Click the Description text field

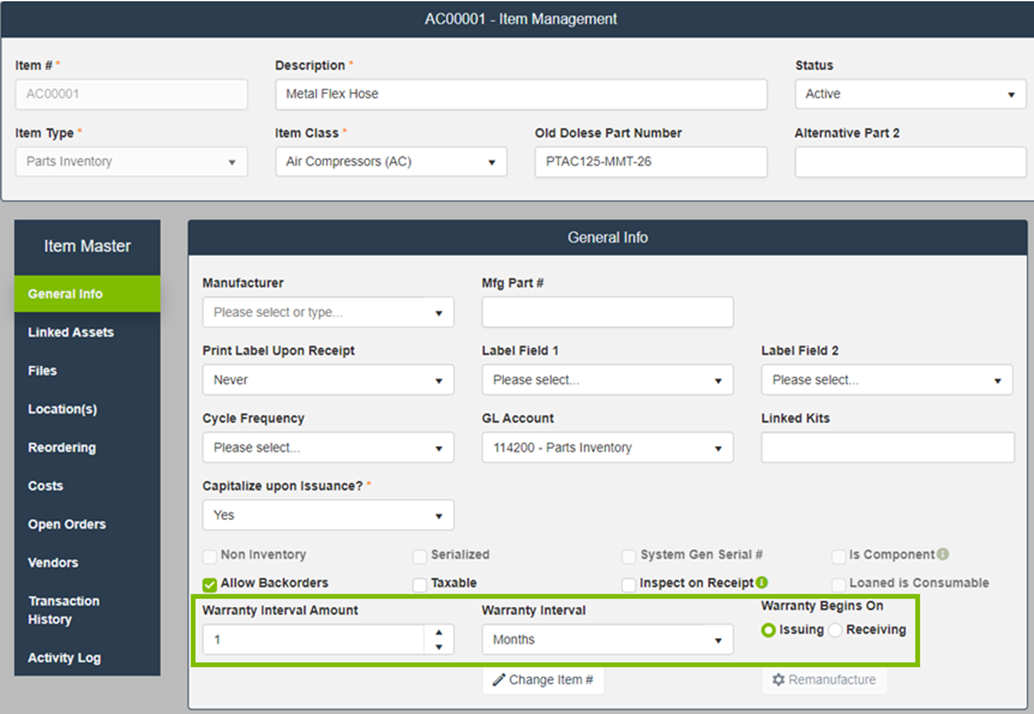coord(520,94)
